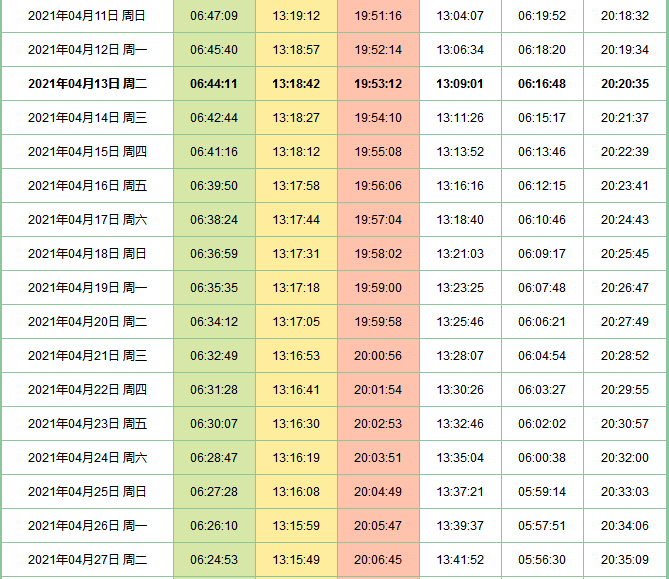Click the date 2021年04月16日 周五

87,186
